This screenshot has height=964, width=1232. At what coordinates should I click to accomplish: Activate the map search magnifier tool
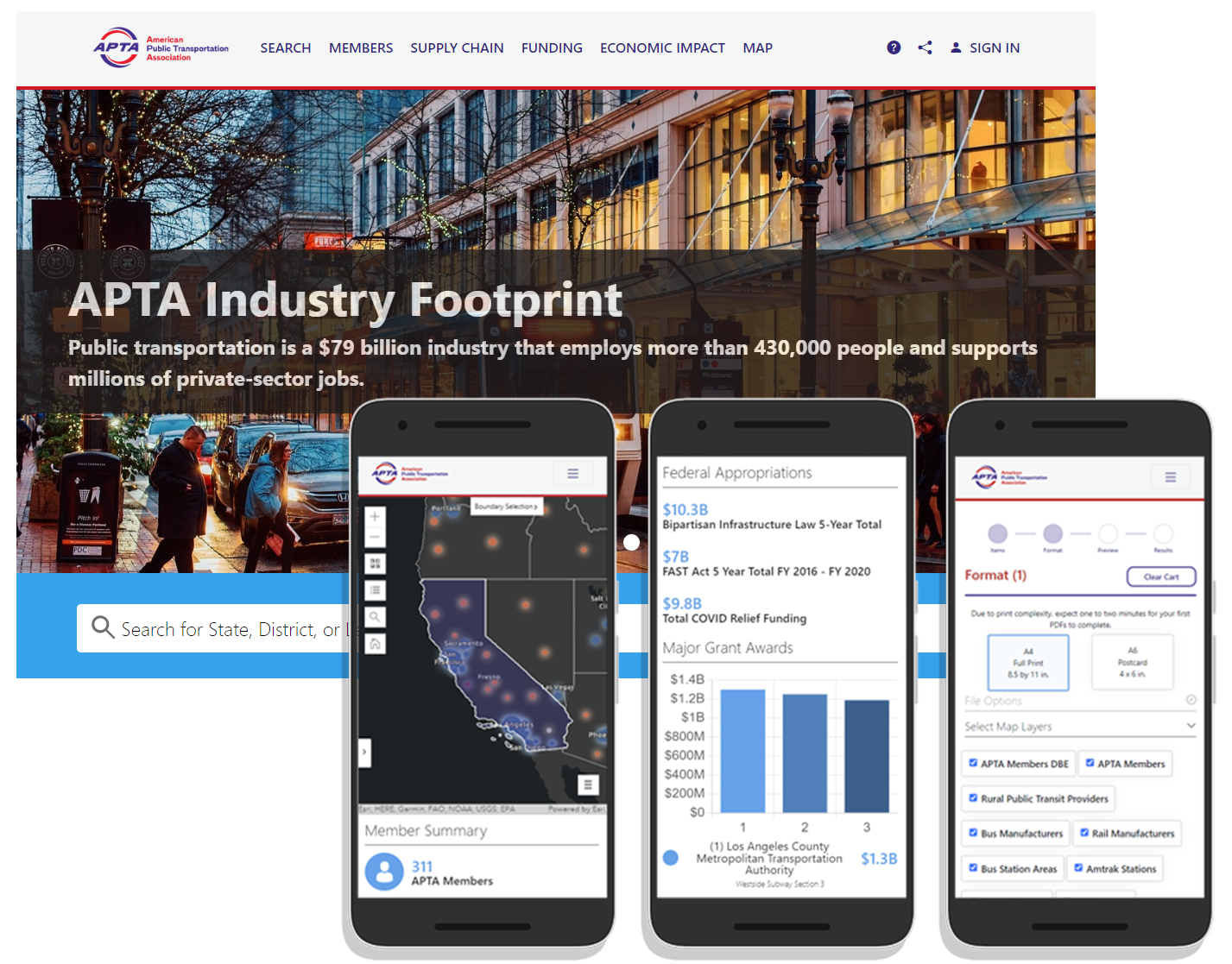tap(375, 617)
